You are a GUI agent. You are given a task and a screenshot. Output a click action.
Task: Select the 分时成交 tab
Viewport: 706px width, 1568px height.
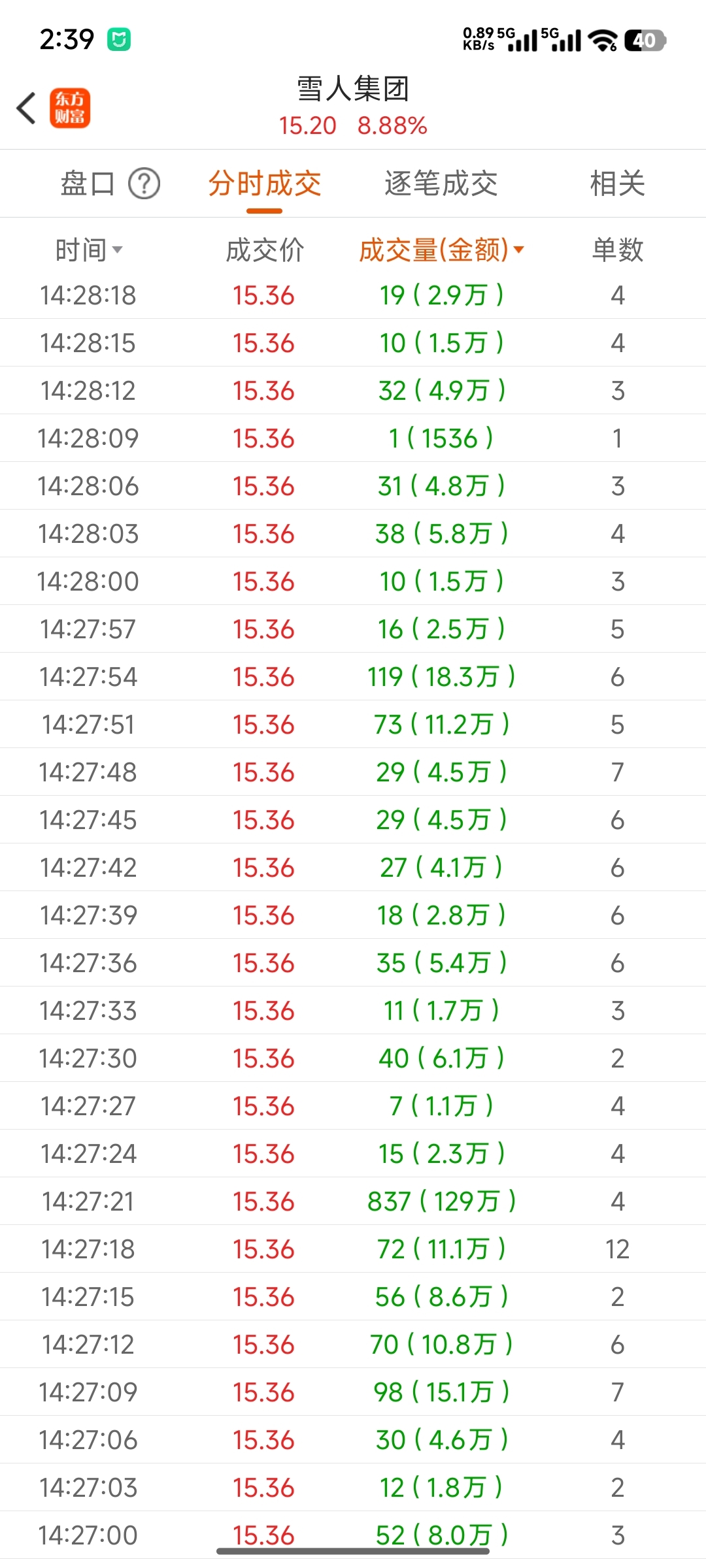coord(265,184)
